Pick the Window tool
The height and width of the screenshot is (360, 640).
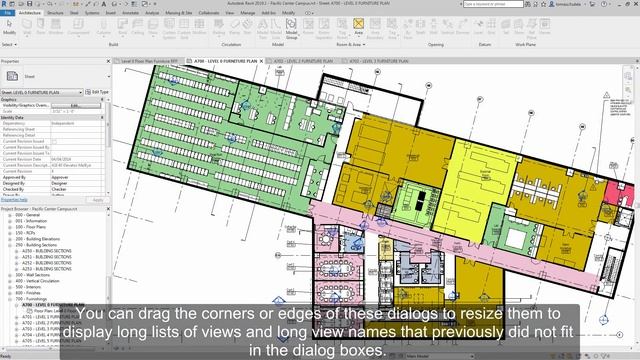coord(56,27)
